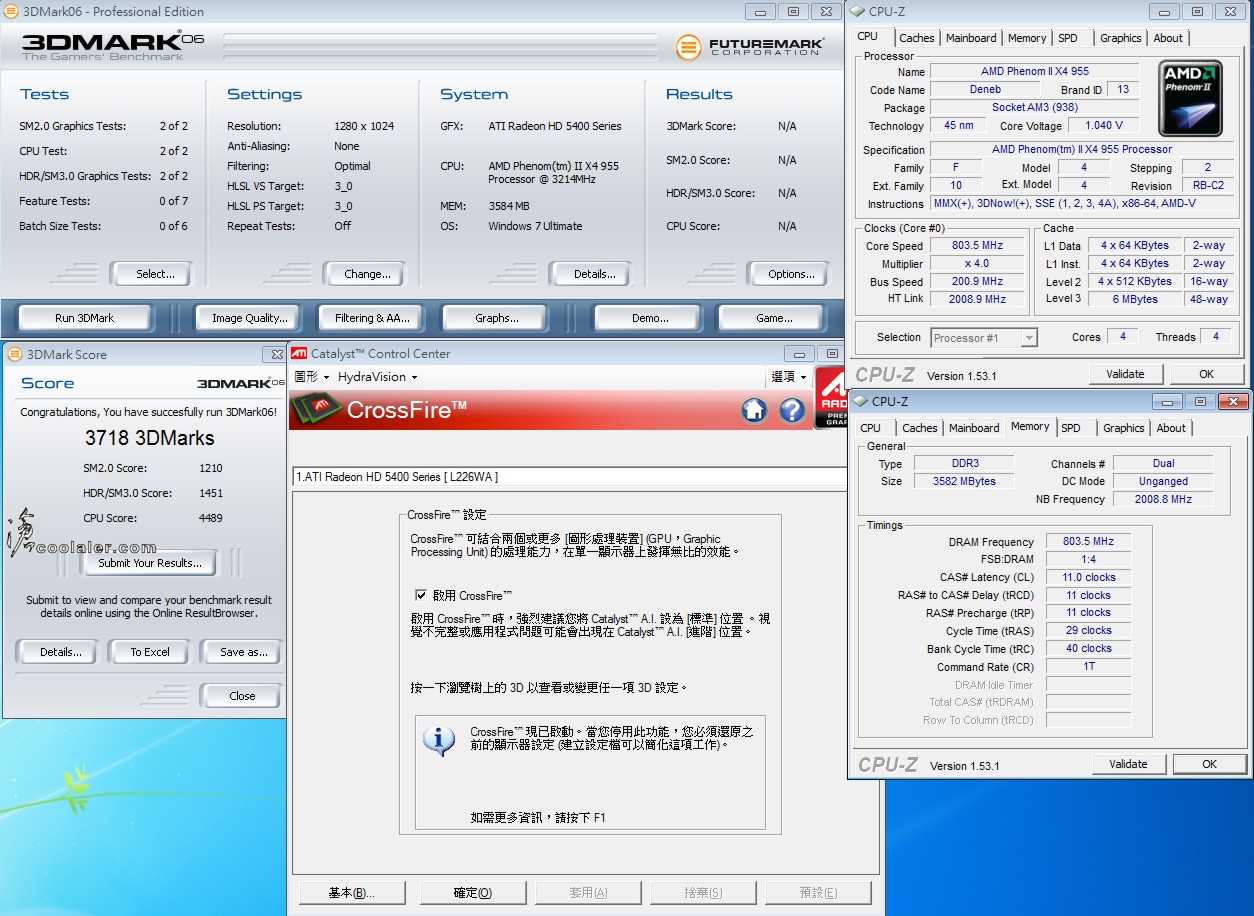Click the Command Rate value 1T
The image size is (1254, 916).
[x=1088, y=667]
